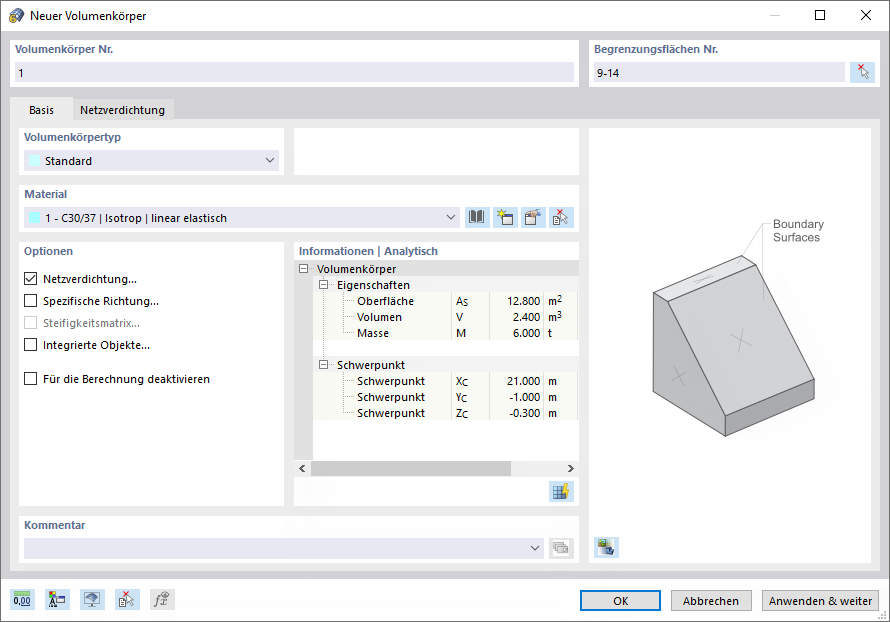The width and height of the screenshot is (890, 622).
Task: Select the Zc Schwerpunkt value -0.300
Action: [x=524, y=413]
